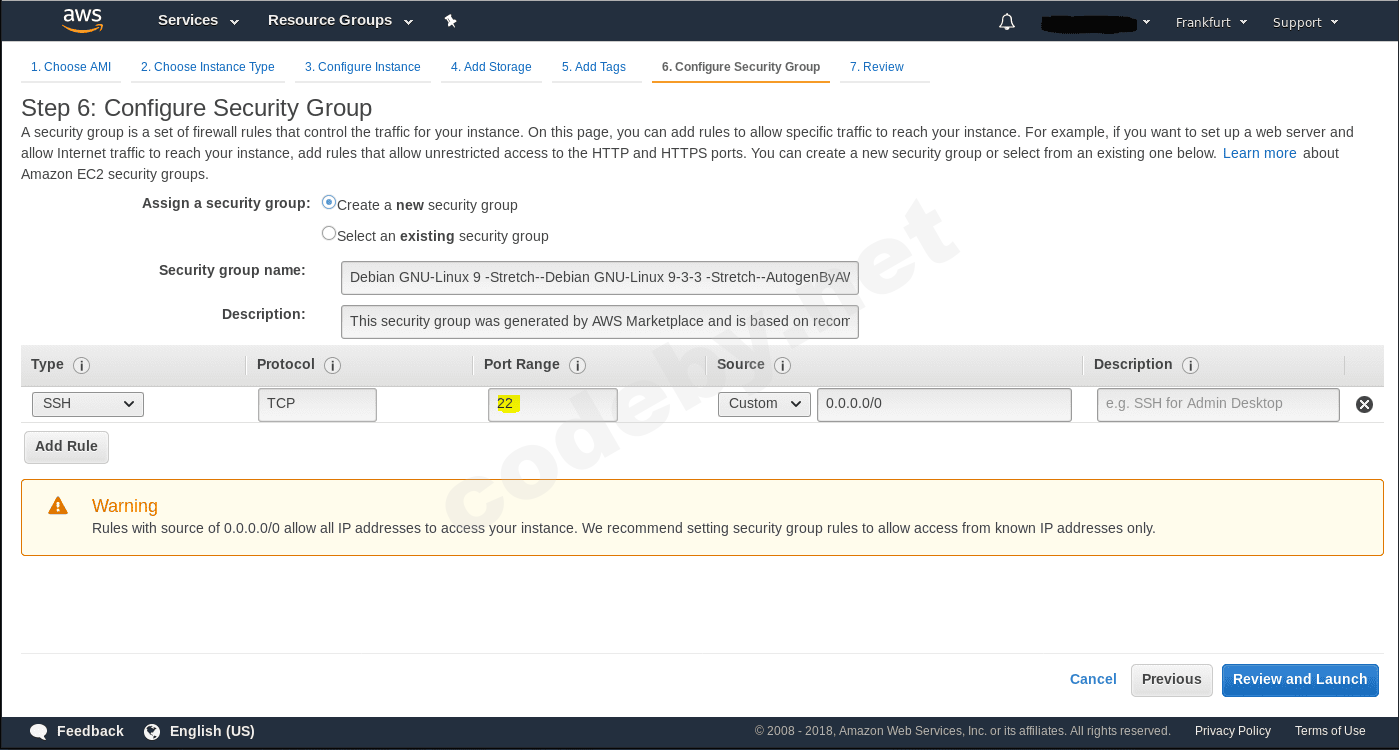Click the English (US) language globe
The height and width of the screenshot is (750, 1399).
[152, 731]
